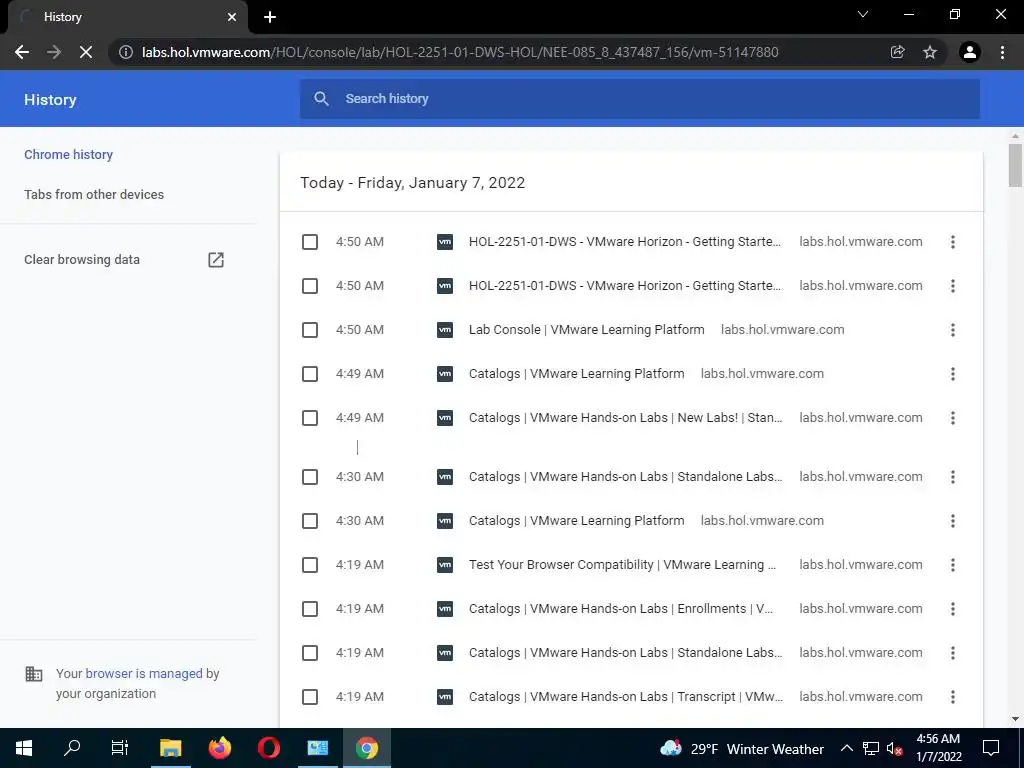This screenshot has height=768, width=1024.
Task: Launch Firefox from the taskbar
Action: click(x=220, y=748)
